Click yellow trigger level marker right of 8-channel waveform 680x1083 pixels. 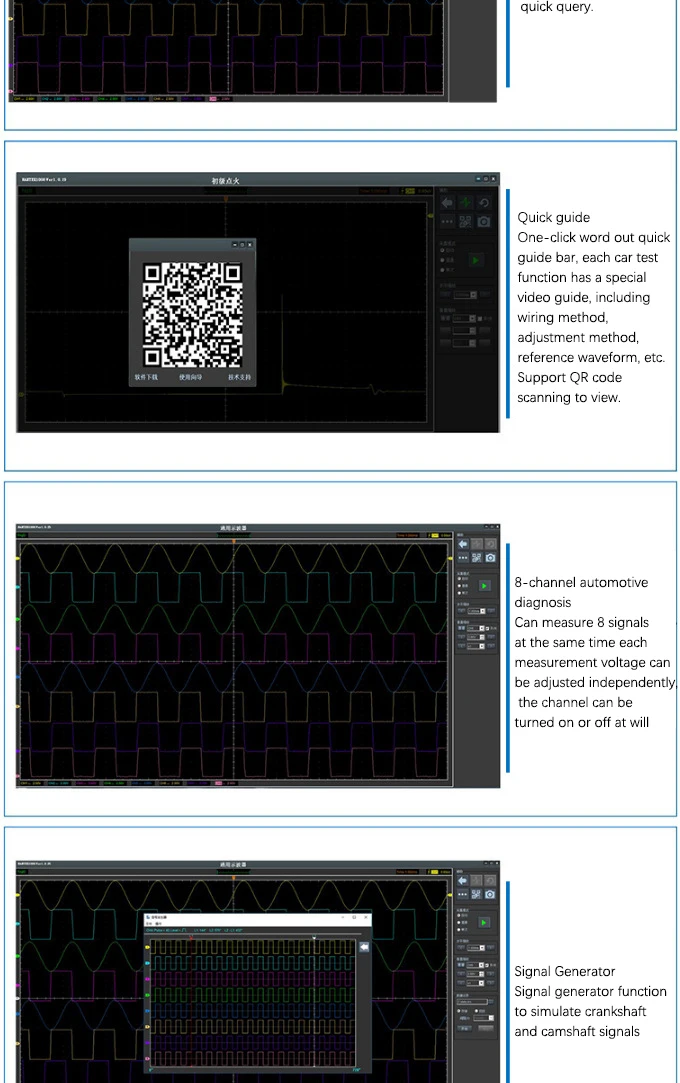(450, 558)
